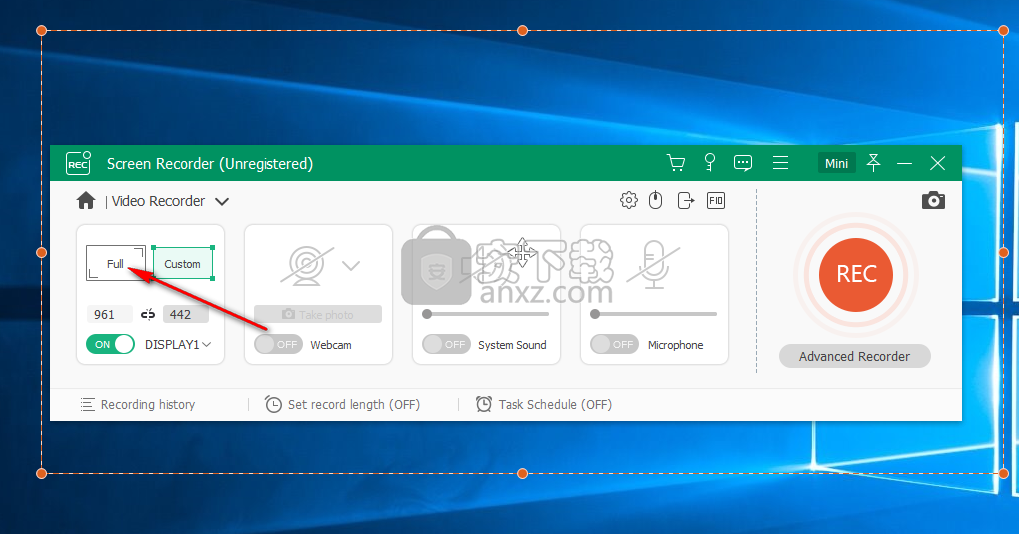Toggle the aspect ratio link icon

[x=148, y=314]
